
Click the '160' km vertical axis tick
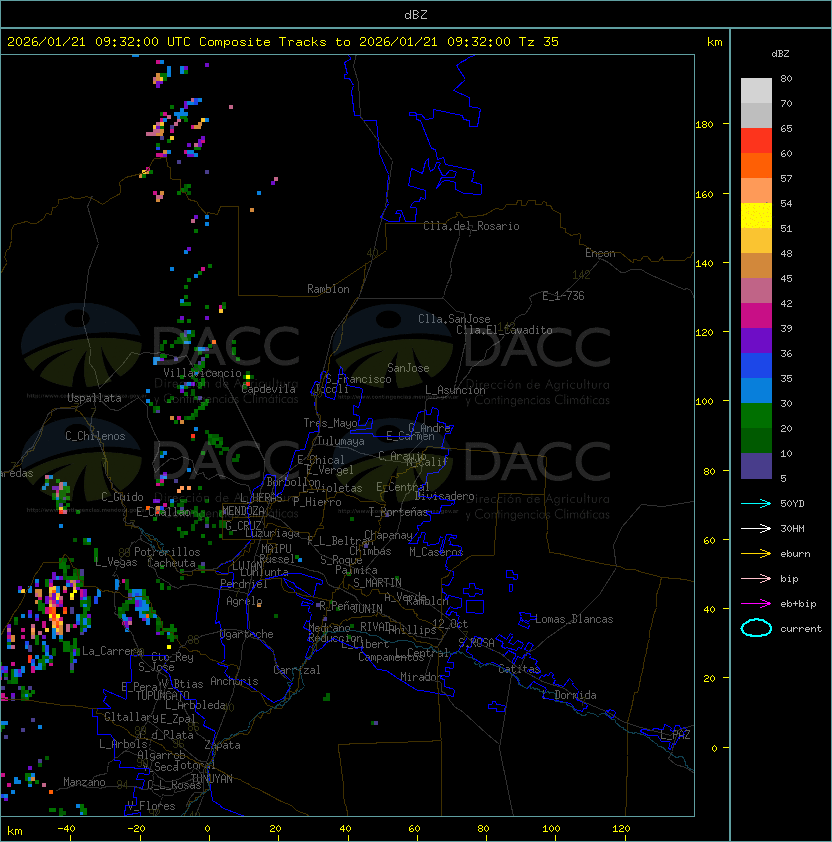click(704, 194)
